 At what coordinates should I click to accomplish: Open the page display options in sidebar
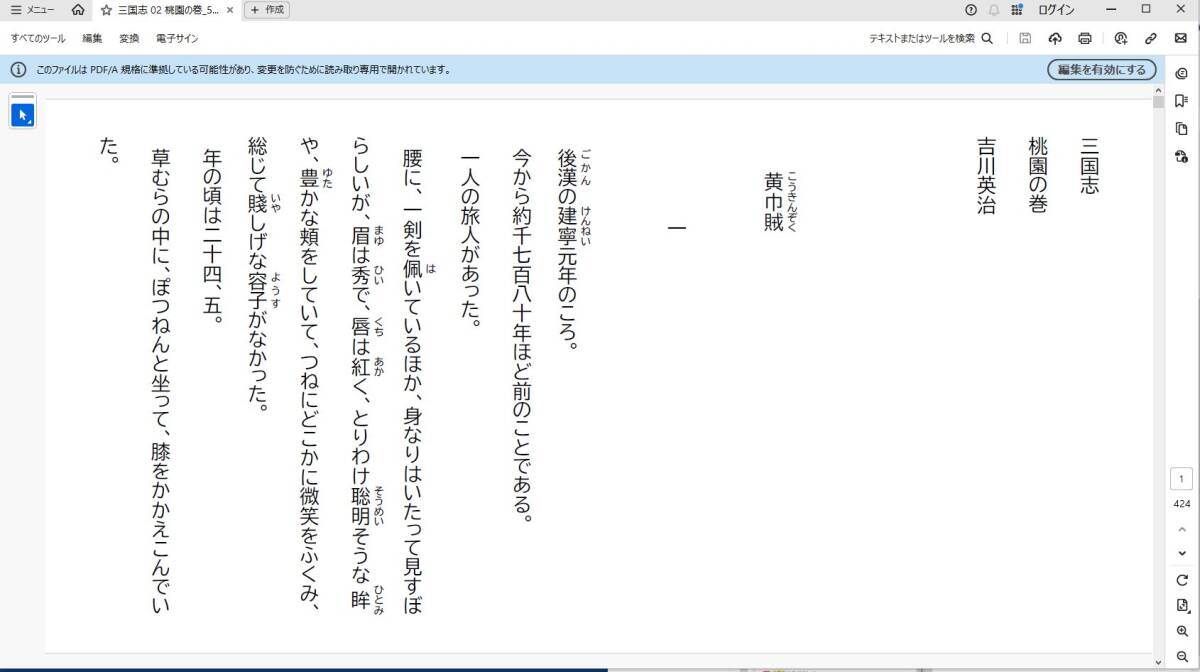coord(1182,606)
